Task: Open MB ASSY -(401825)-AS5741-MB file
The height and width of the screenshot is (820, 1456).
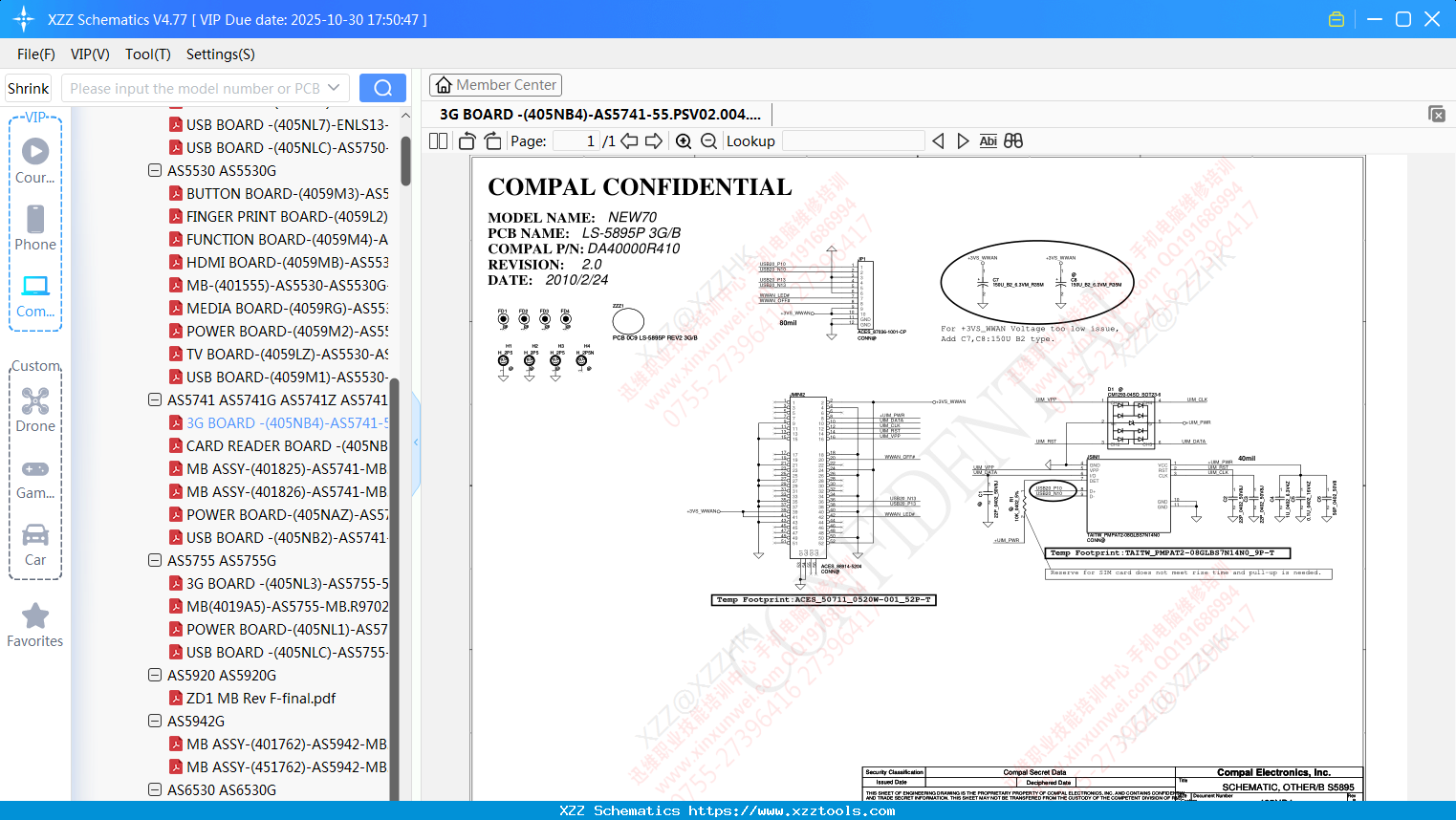Action: coord(279,468)
